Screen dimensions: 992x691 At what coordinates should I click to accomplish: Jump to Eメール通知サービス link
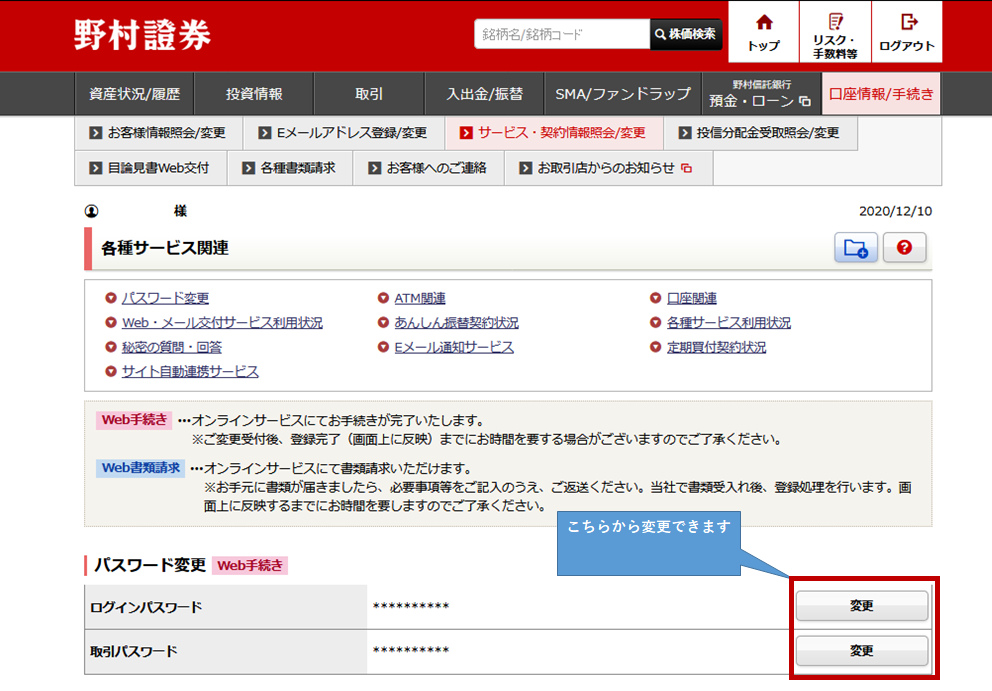(x=454, y=347)
